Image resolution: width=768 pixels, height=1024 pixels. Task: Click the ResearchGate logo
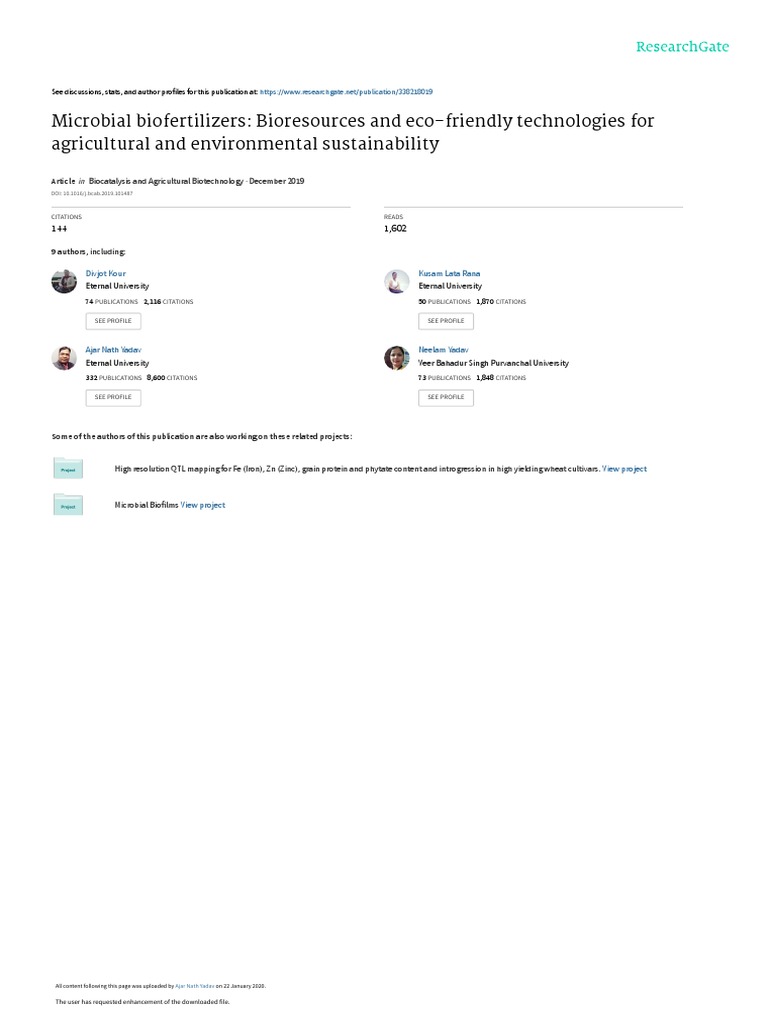point(682,47)
